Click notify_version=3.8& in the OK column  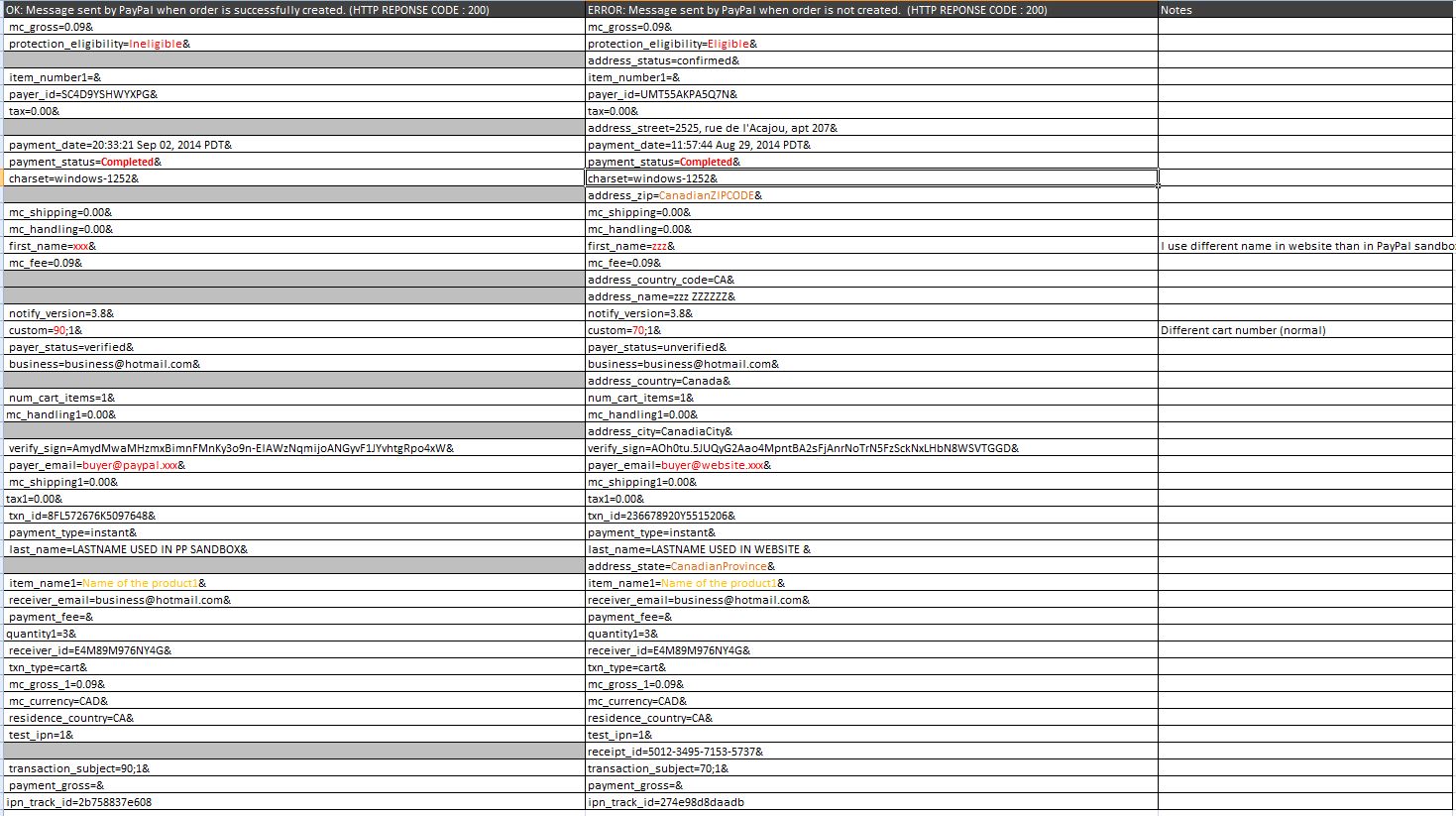coord(294,313)
